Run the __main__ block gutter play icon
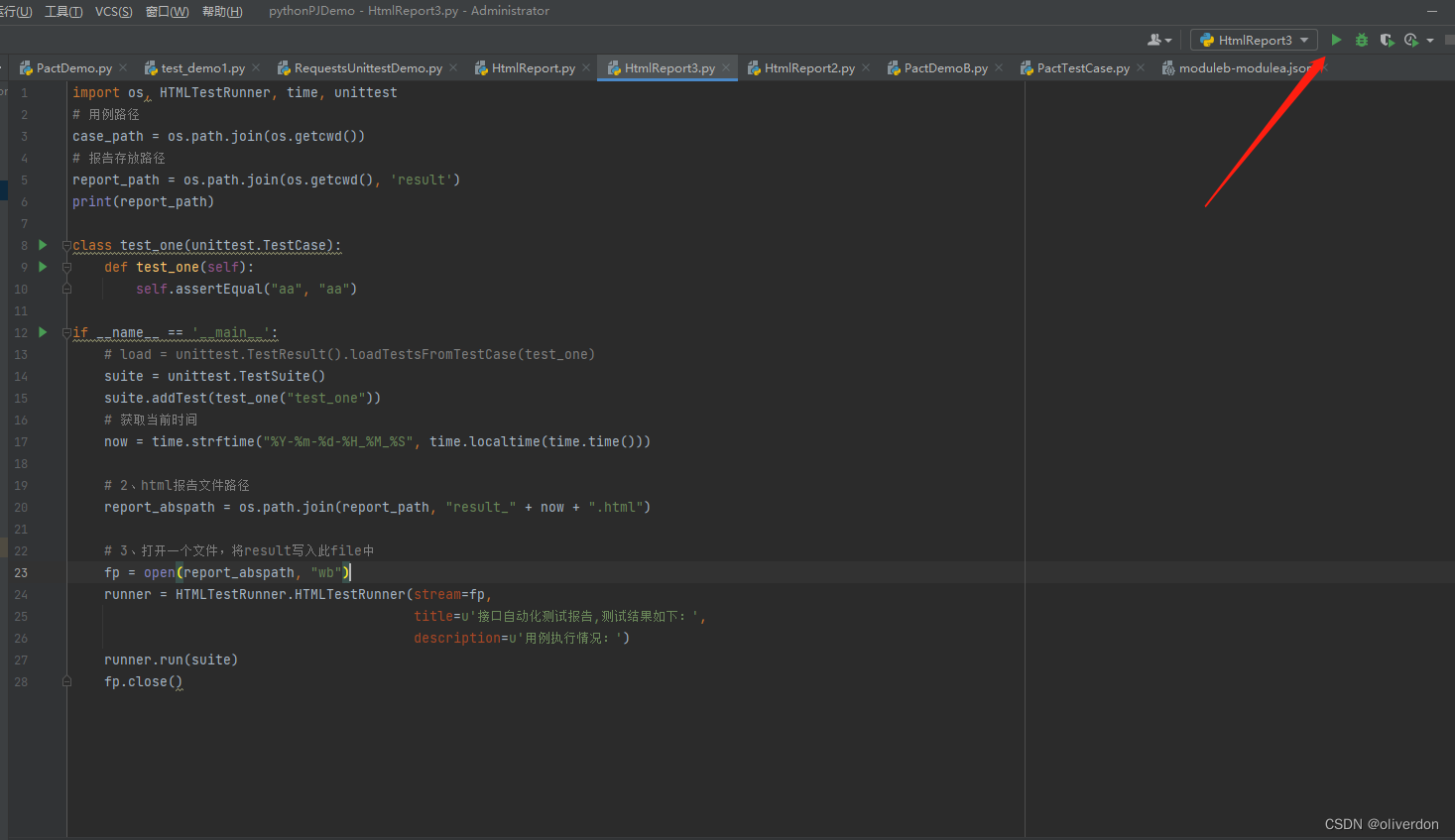 42,332
